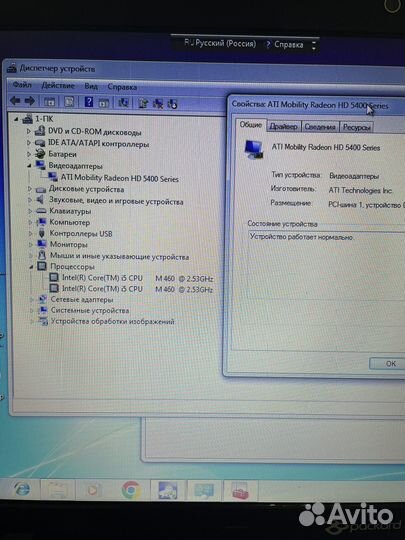Select the Компьютер tree item
Viewport: 405px width, 540px height.
70,222
